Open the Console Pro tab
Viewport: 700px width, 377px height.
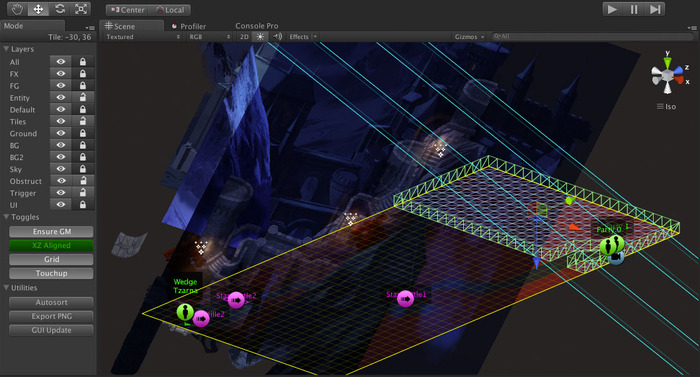coord(257,26)
